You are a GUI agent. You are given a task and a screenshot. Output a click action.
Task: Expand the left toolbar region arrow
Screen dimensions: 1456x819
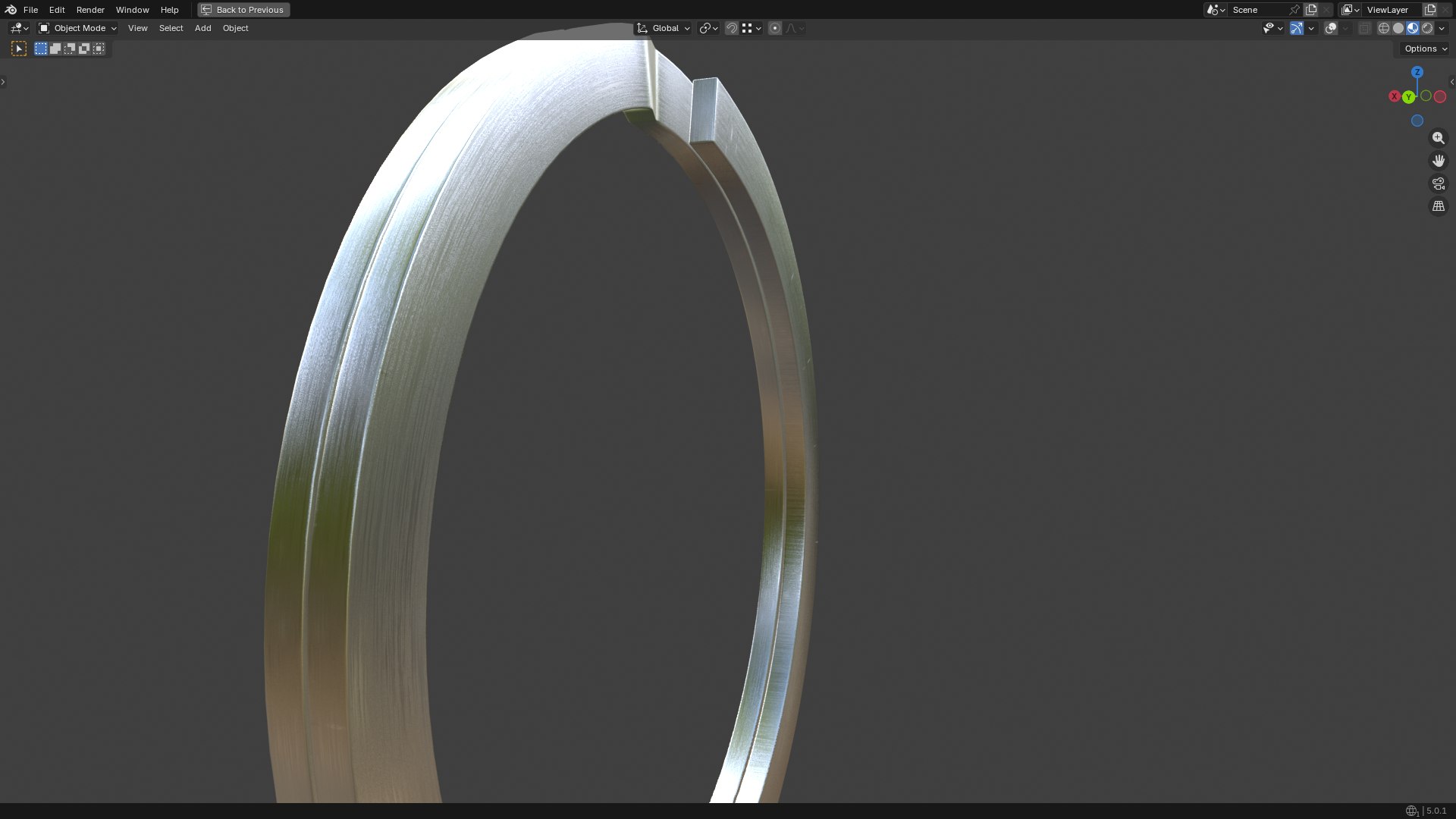coord(3,82)
